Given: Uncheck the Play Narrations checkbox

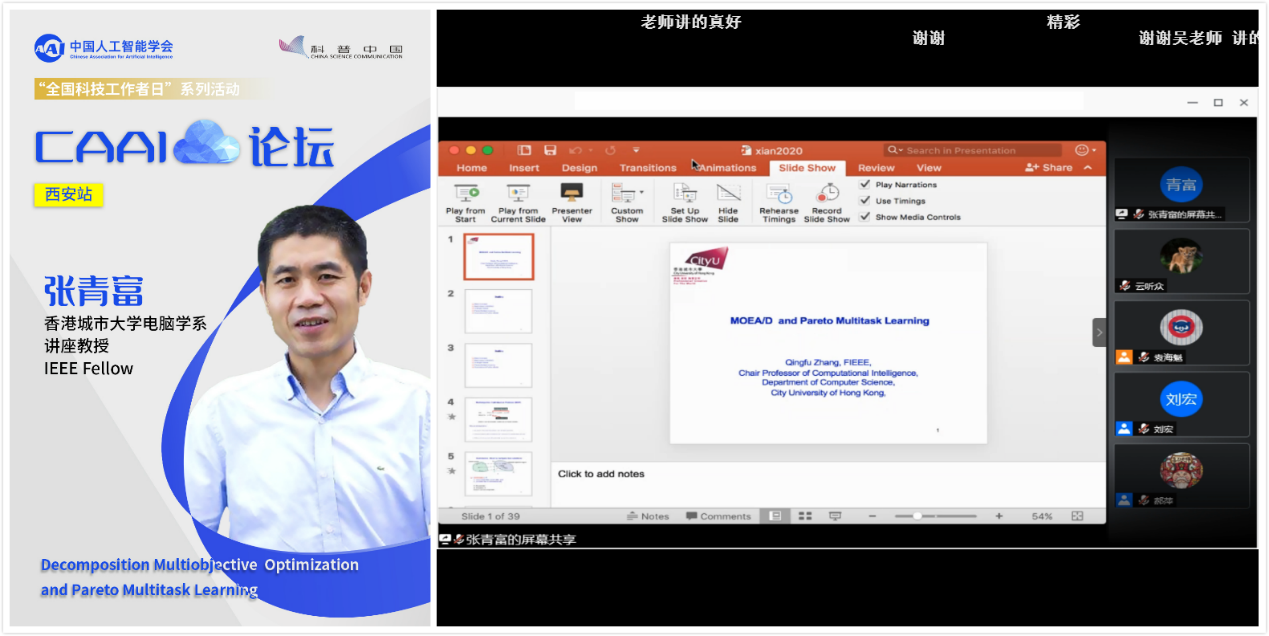Looking at the screenshot, I should pos(865,185).
